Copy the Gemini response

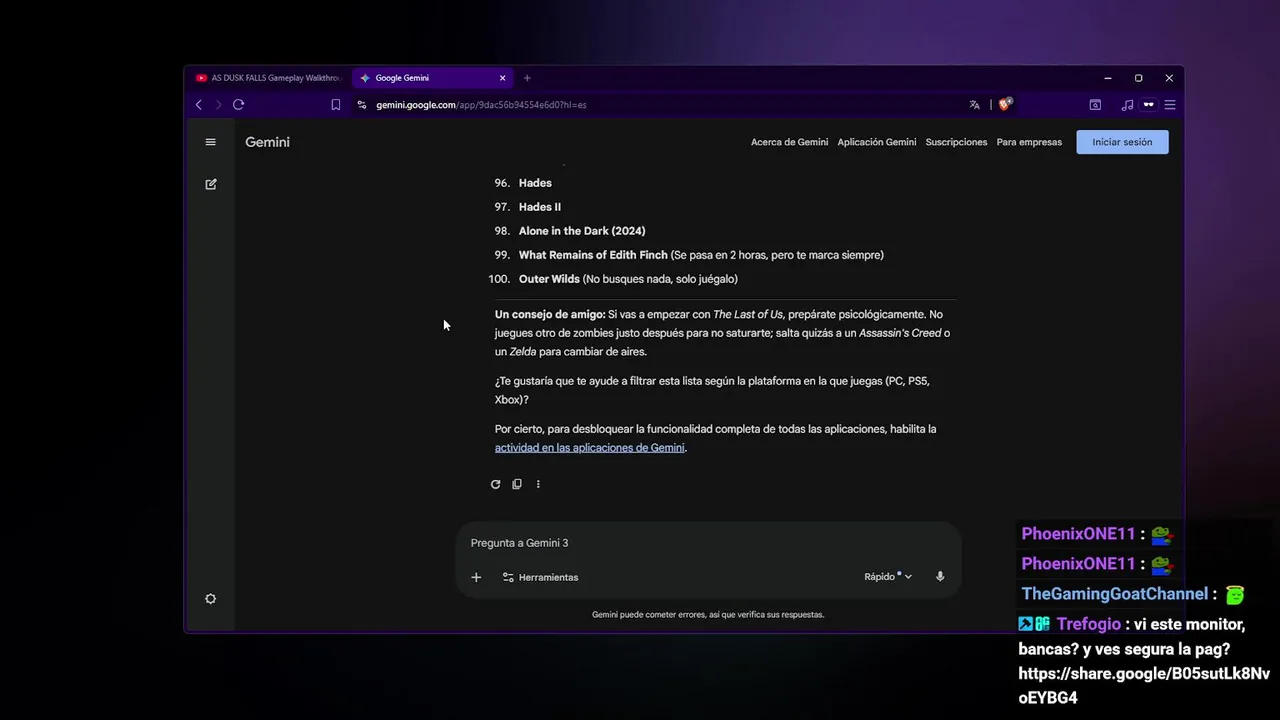[x=517, y=484]
